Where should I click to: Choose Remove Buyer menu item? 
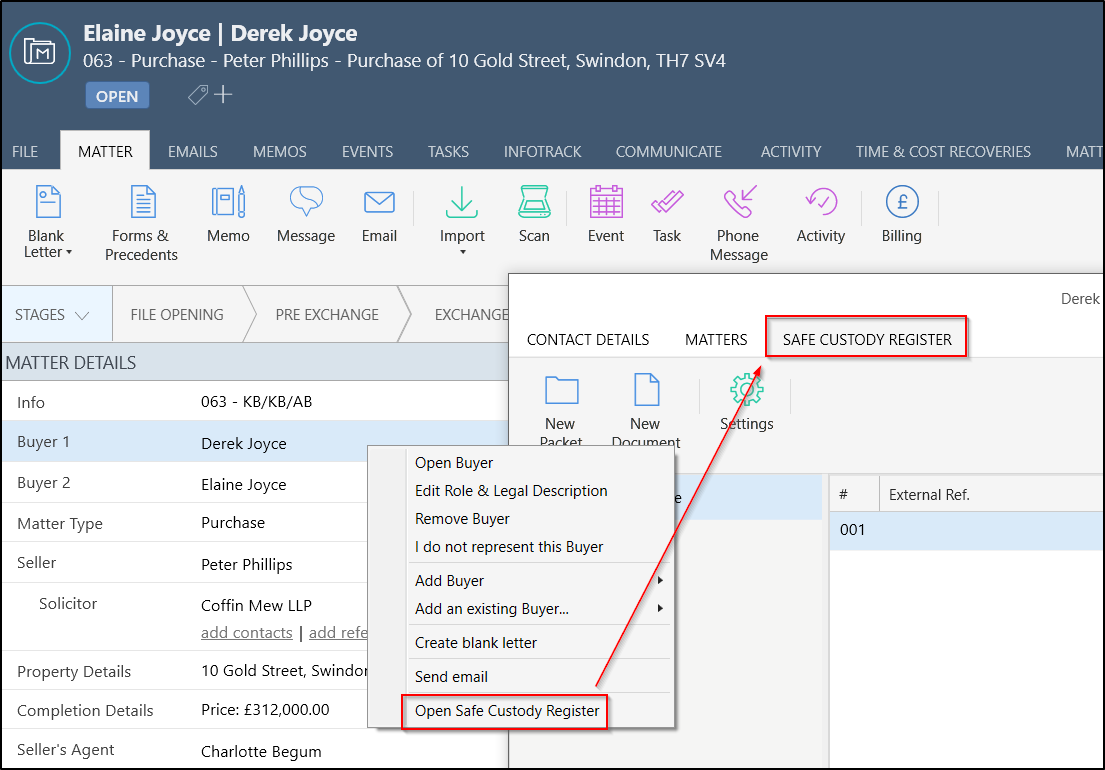540,519
